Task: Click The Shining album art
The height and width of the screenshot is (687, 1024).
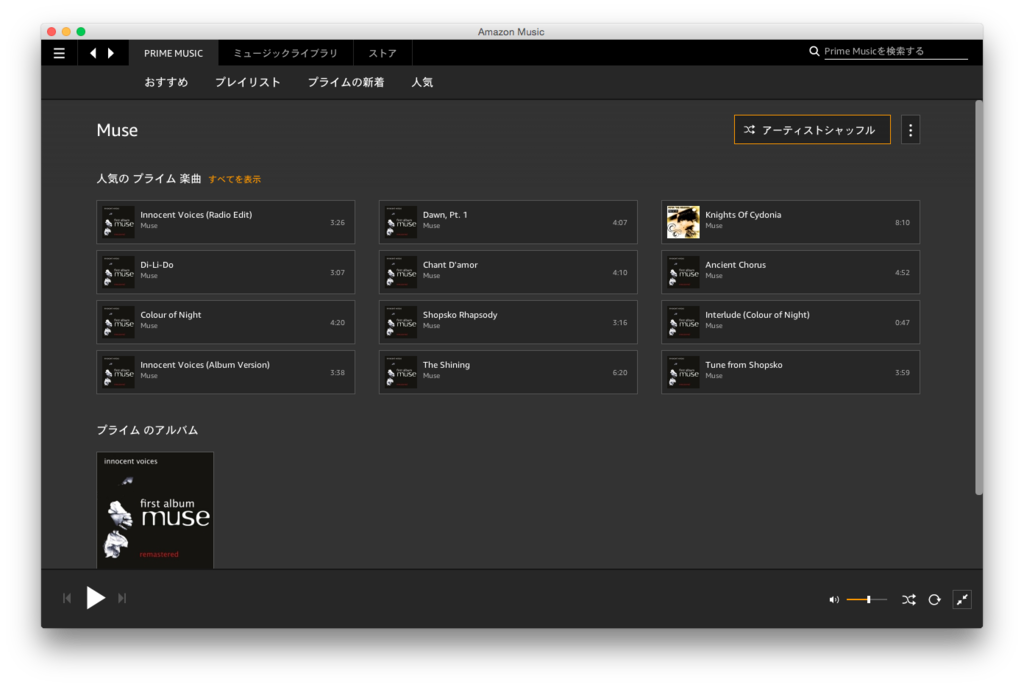Action: pyautogui.click(x=400, y=372)
